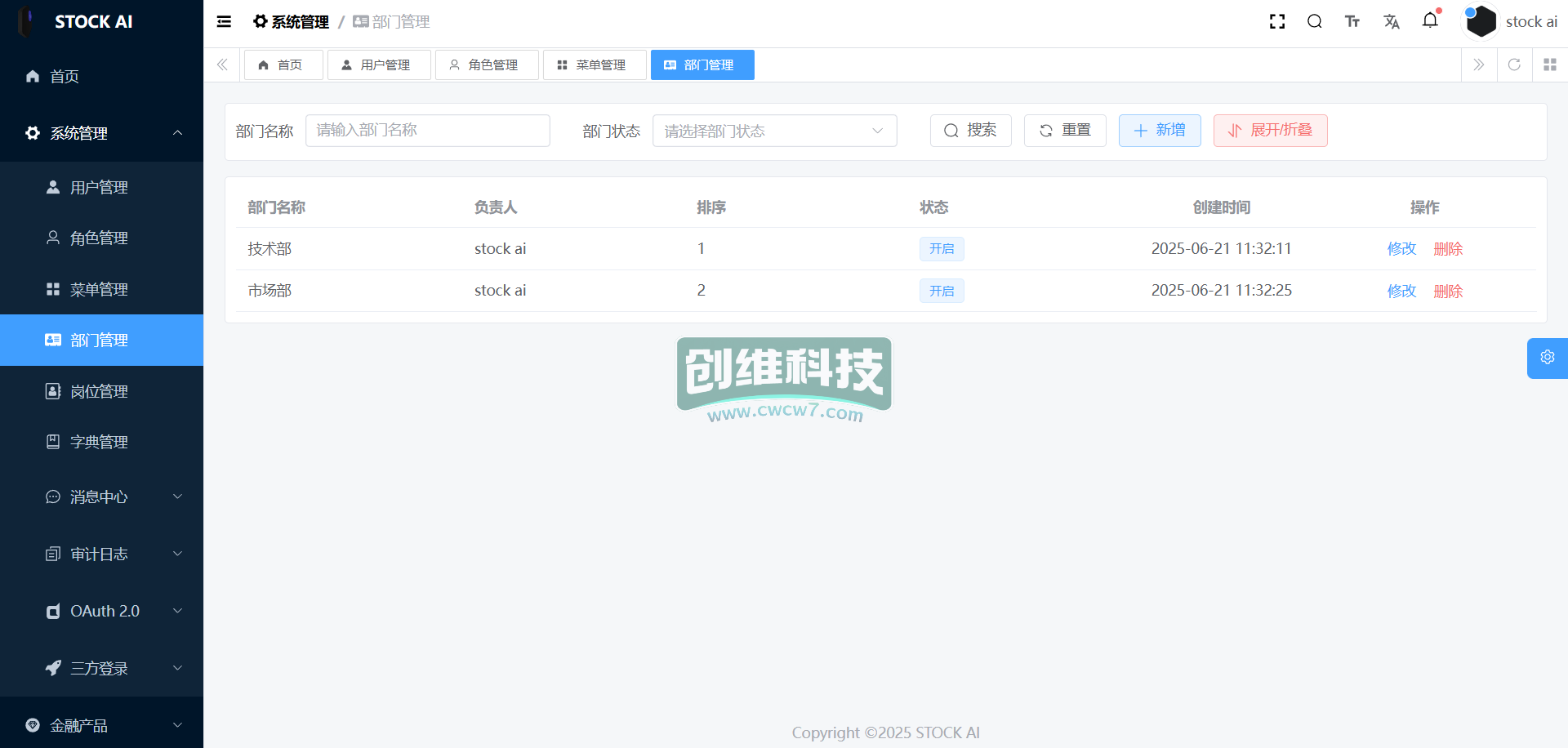1568x748 pixels.
Task: Focus the 部门名称 search input field
Action: (427, 131)
